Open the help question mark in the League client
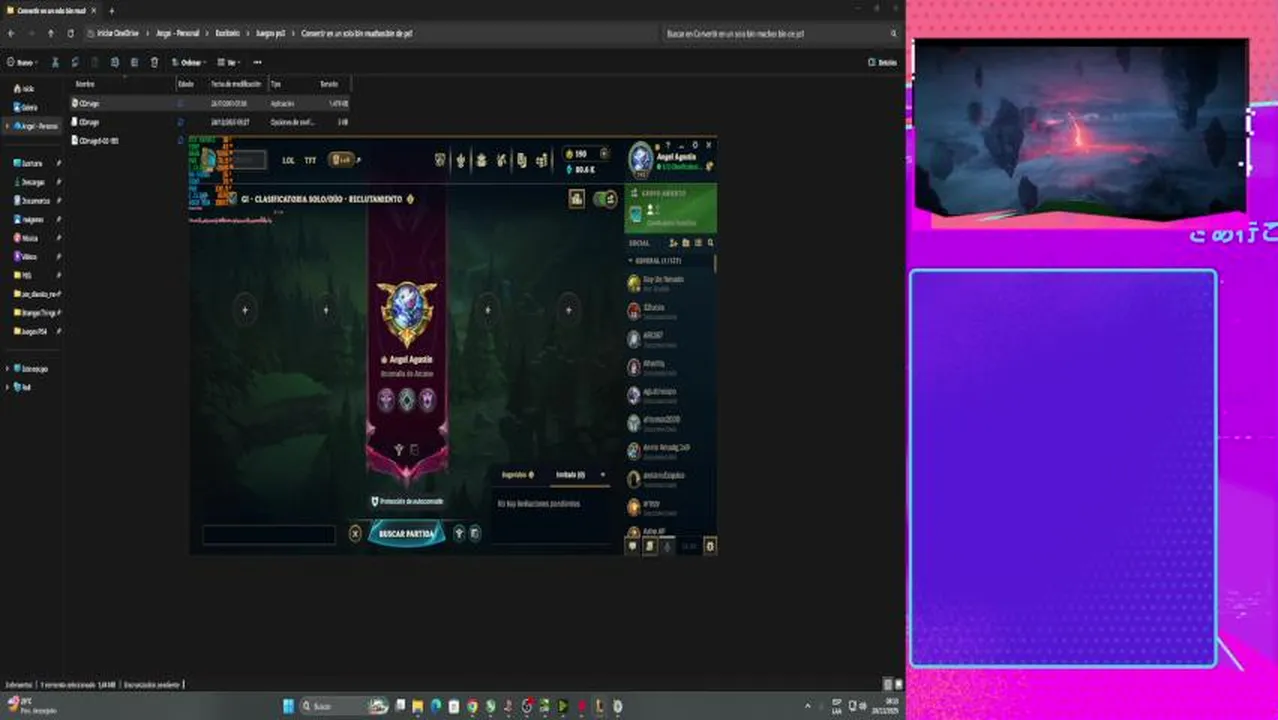The width and height of the screenshot is (1278, 720). click(x=669, y=145)
